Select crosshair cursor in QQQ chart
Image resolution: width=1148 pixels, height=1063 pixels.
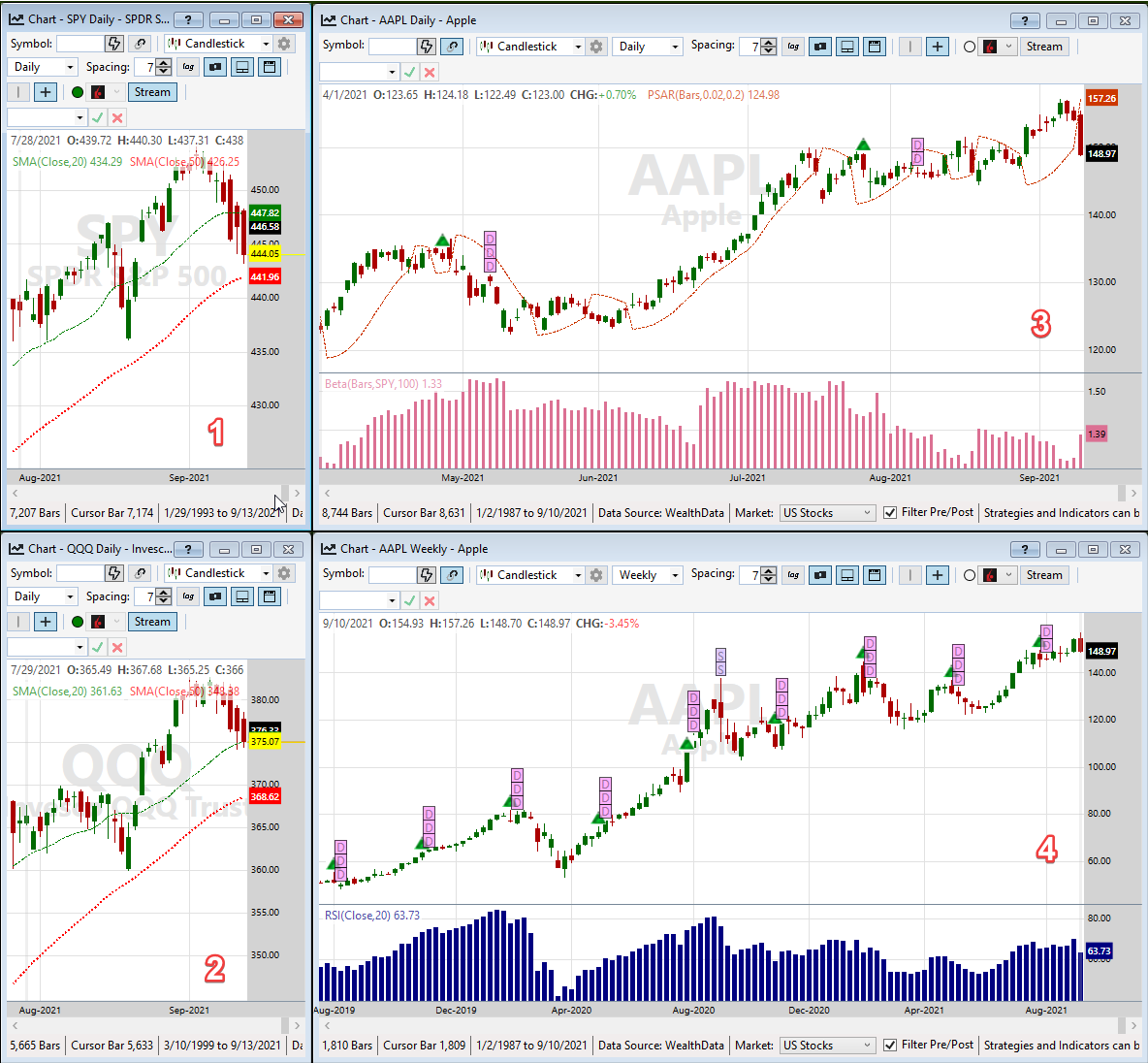pos(46,622)
